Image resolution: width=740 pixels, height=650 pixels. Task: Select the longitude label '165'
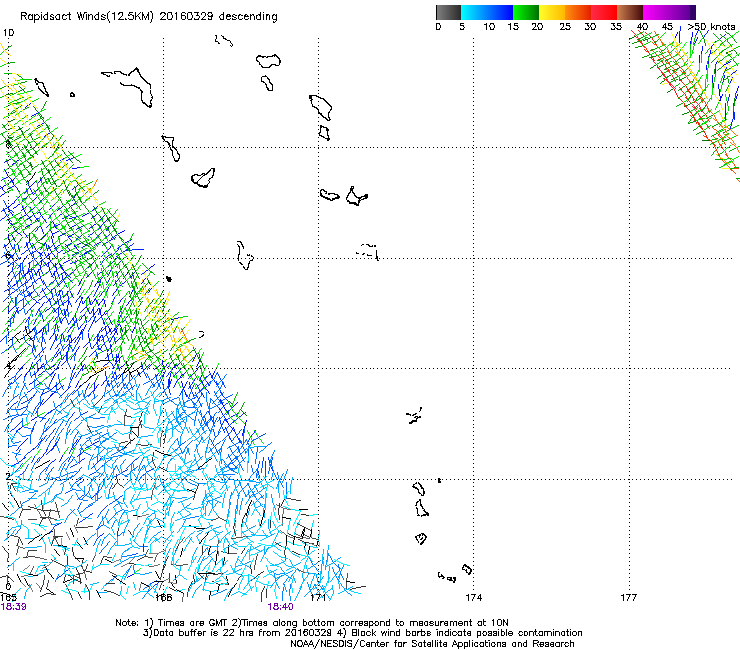coord(8,598)
